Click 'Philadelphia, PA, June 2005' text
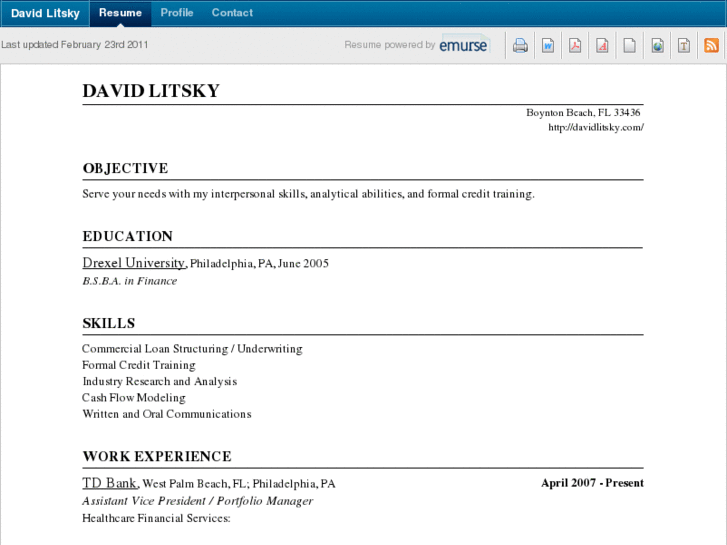 [x=259, y=263]
